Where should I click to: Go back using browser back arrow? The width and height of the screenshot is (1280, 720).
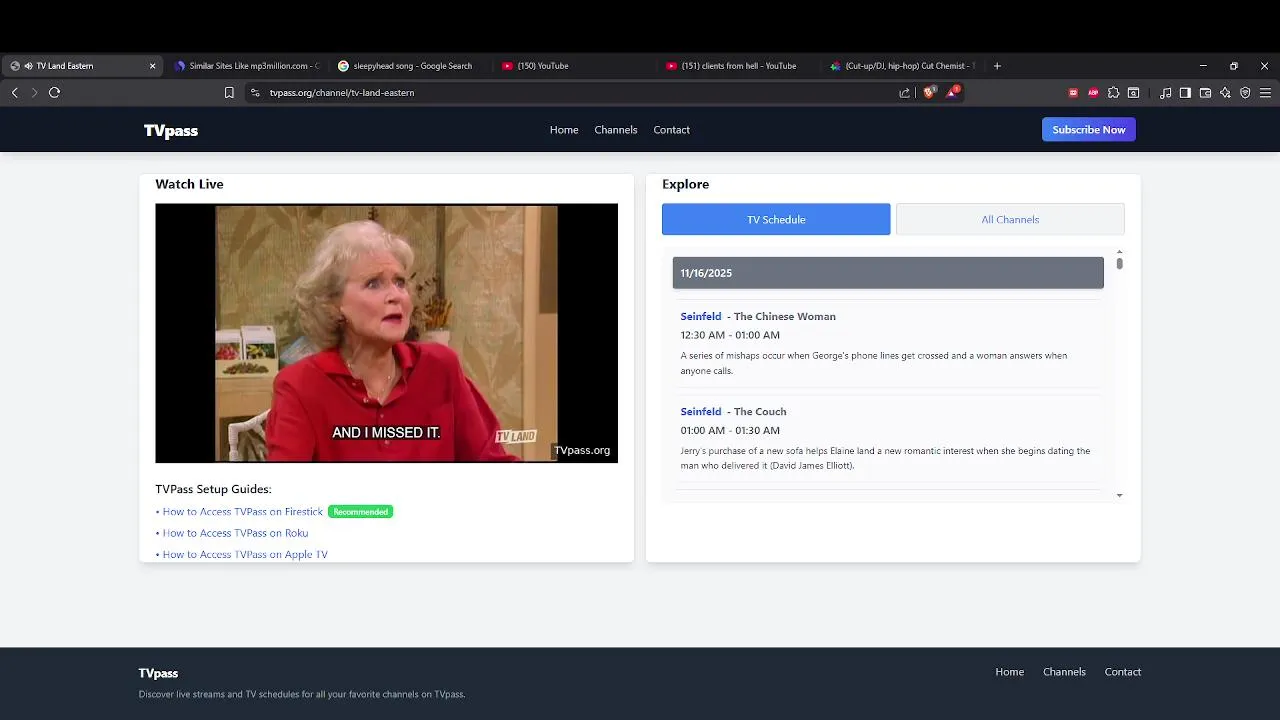point(15,92)
